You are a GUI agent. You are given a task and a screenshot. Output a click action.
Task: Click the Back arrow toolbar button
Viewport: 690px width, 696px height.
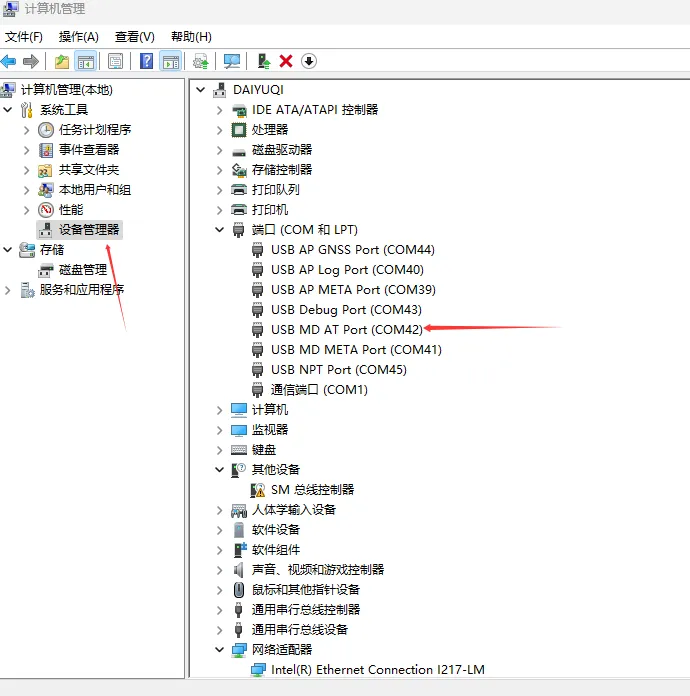(x=8, y=61)
